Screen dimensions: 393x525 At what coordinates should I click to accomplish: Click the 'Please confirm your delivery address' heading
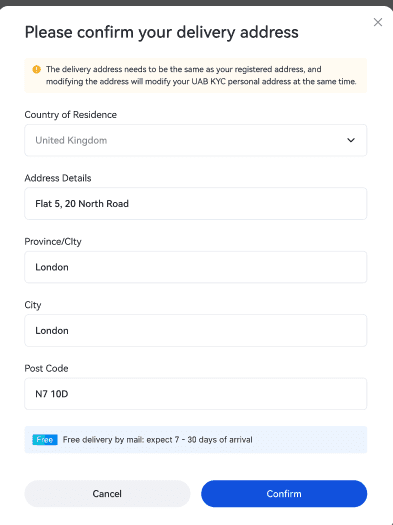coord(161,33)
